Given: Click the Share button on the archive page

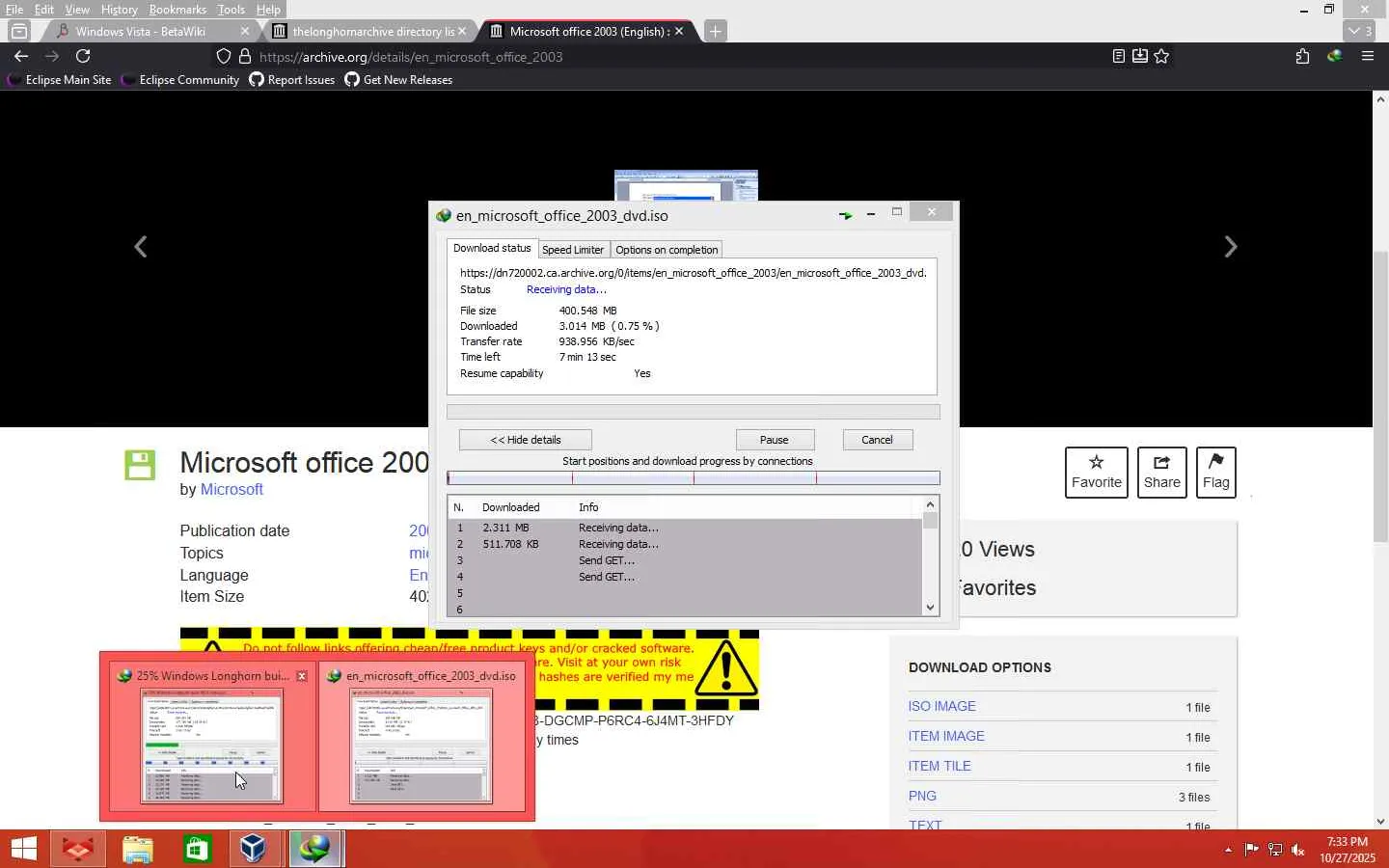Looking at the screenshot, I should 1161,473.
